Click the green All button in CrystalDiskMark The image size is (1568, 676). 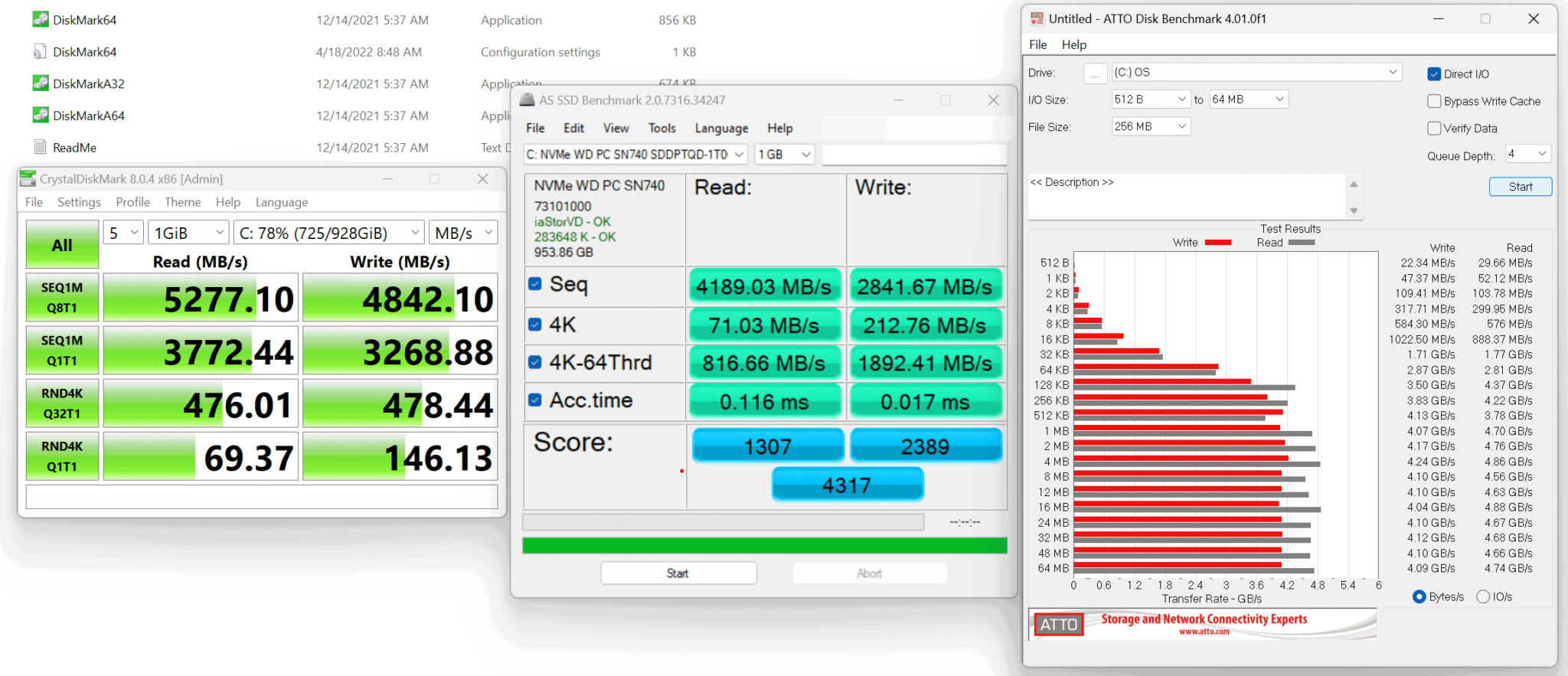pos(62,244)
